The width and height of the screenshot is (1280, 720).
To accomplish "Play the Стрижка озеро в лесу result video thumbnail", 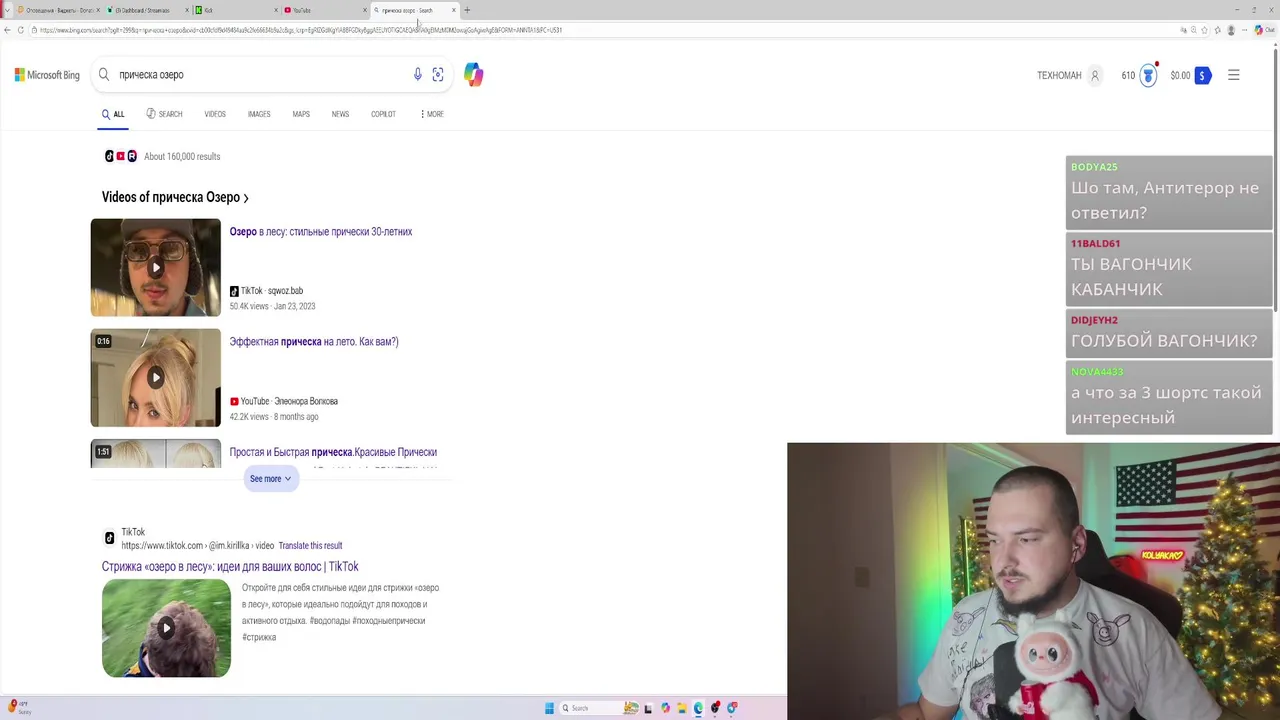I will 166,628.
